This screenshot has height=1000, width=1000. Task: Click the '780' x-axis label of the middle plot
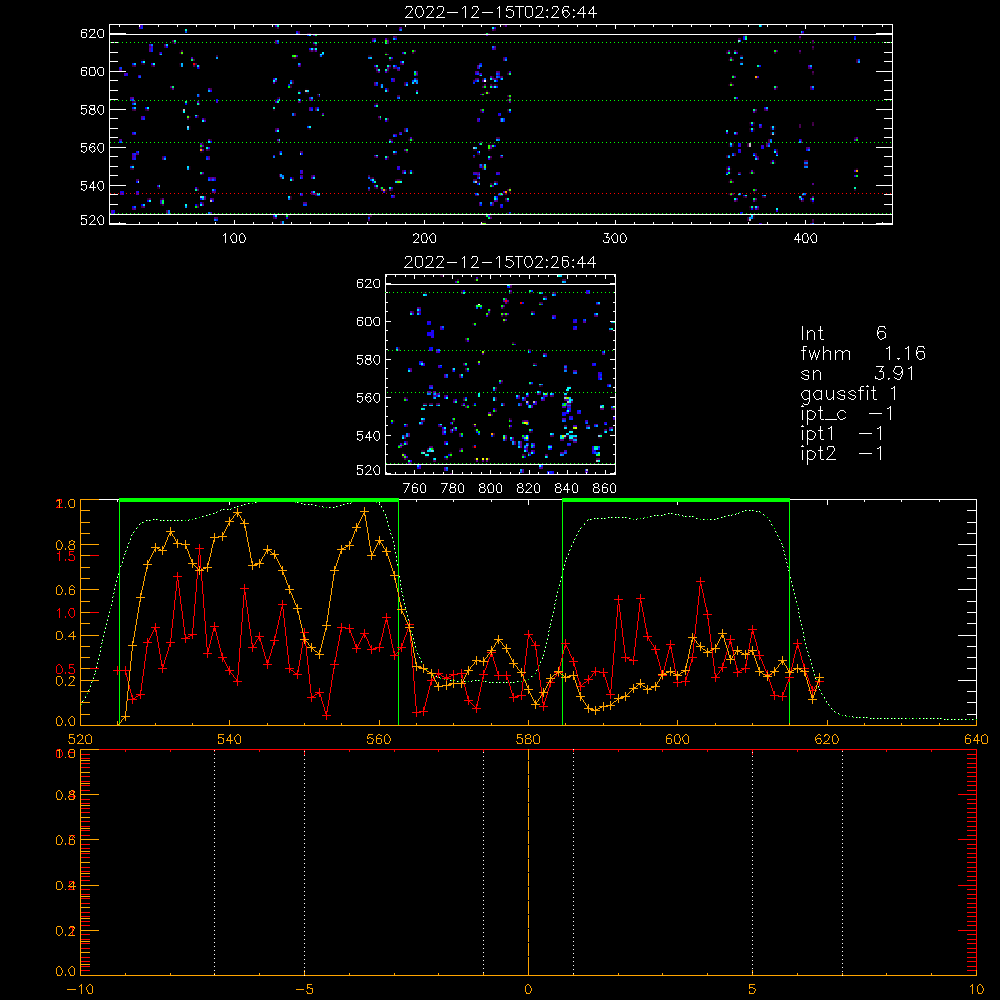[453, 489]
